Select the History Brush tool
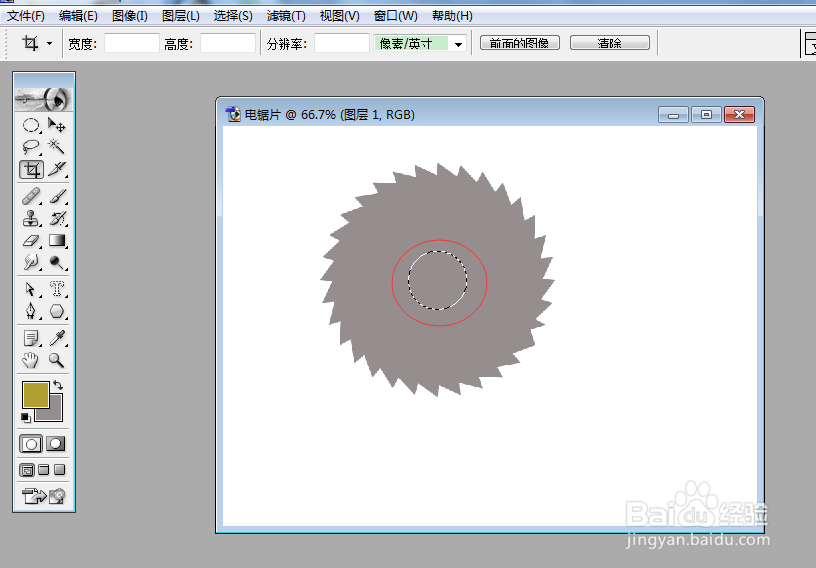 click(57, 219)
